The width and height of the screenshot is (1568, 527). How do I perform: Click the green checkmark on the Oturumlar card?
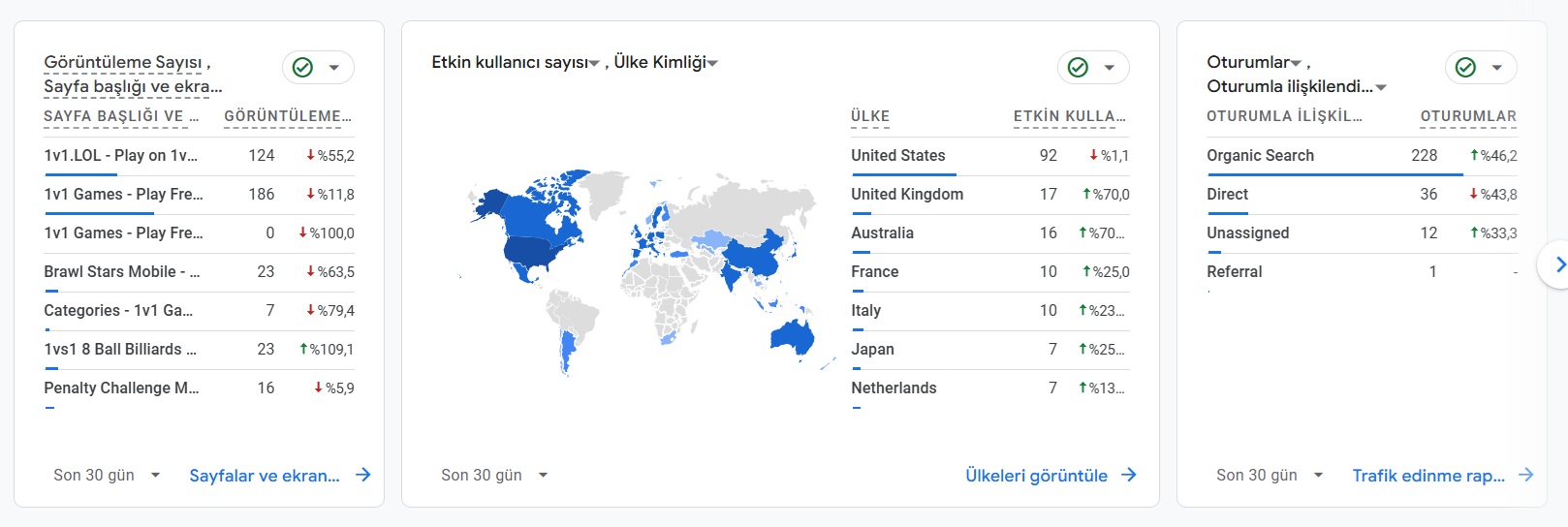1465,67
